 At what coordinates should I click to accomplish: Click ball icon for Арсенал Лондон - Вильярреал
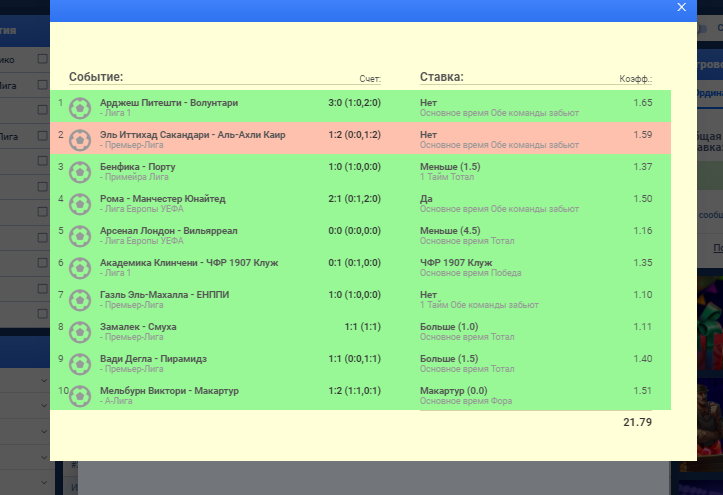tap(80, 235)
